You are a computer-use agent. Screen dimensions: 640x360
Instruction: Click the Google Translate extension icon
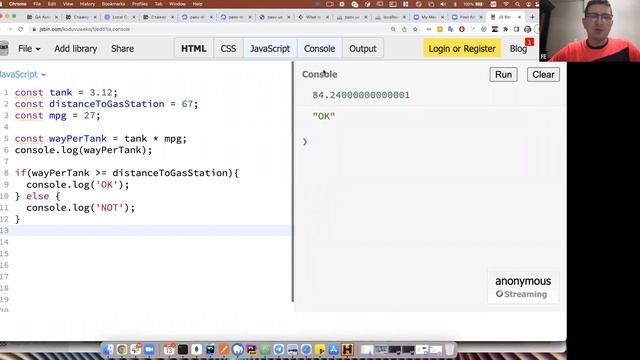click(x=451, y=29)
